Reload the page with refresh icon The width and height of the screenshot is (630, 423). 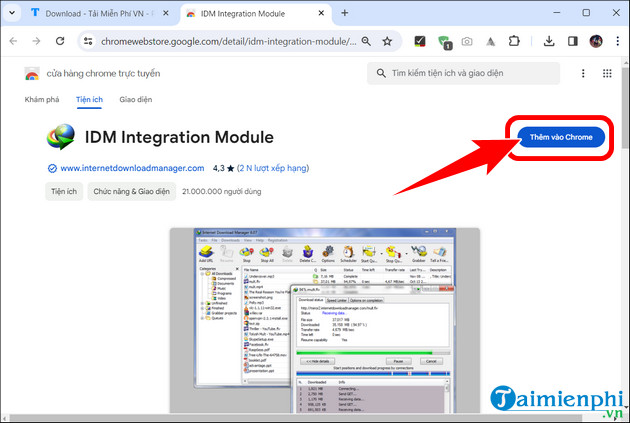[60, 41]
